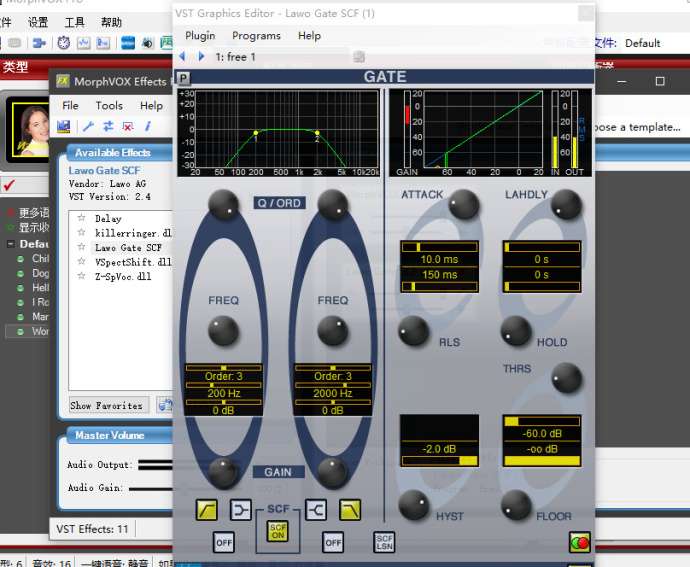Select VSpectShift.dll in effects list
Viewport: 690px width, 567px height.
pos(133,262)
